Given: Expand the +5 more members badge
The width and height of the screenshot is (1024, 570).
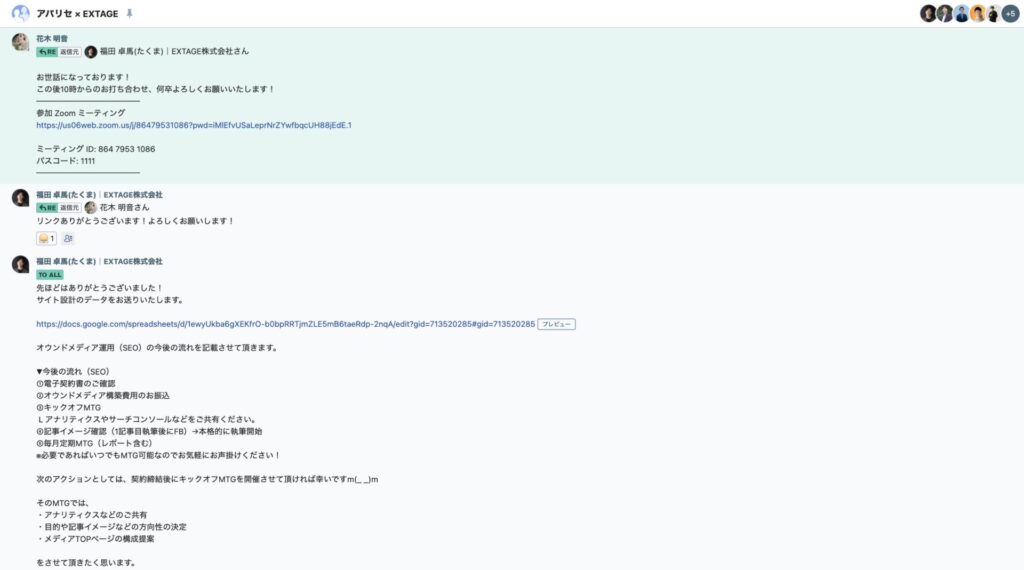Looking at the screenshot, I should coord(1010,13).
